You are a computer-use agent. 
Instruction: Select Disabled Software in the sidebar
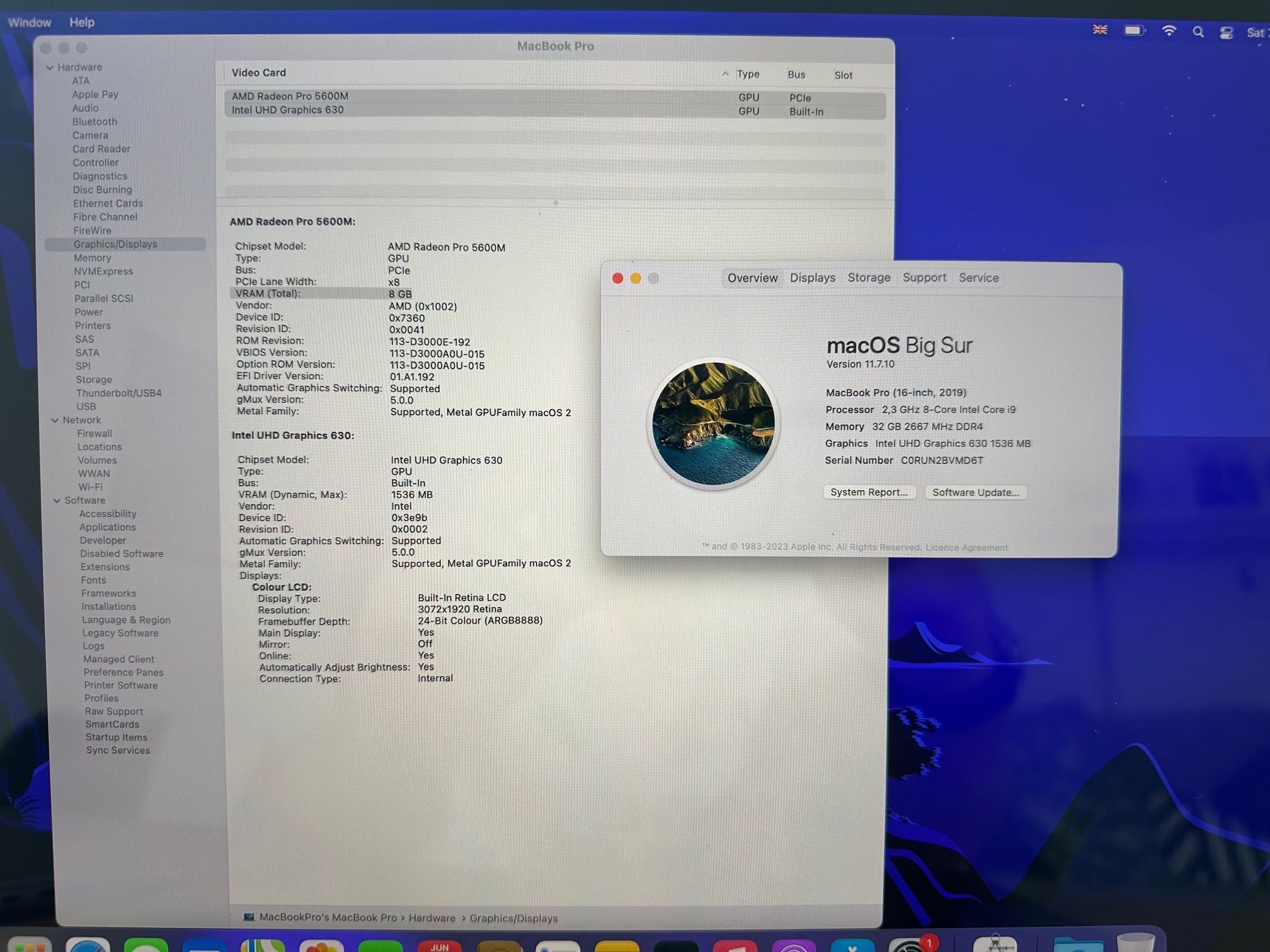tap(122, 554)
